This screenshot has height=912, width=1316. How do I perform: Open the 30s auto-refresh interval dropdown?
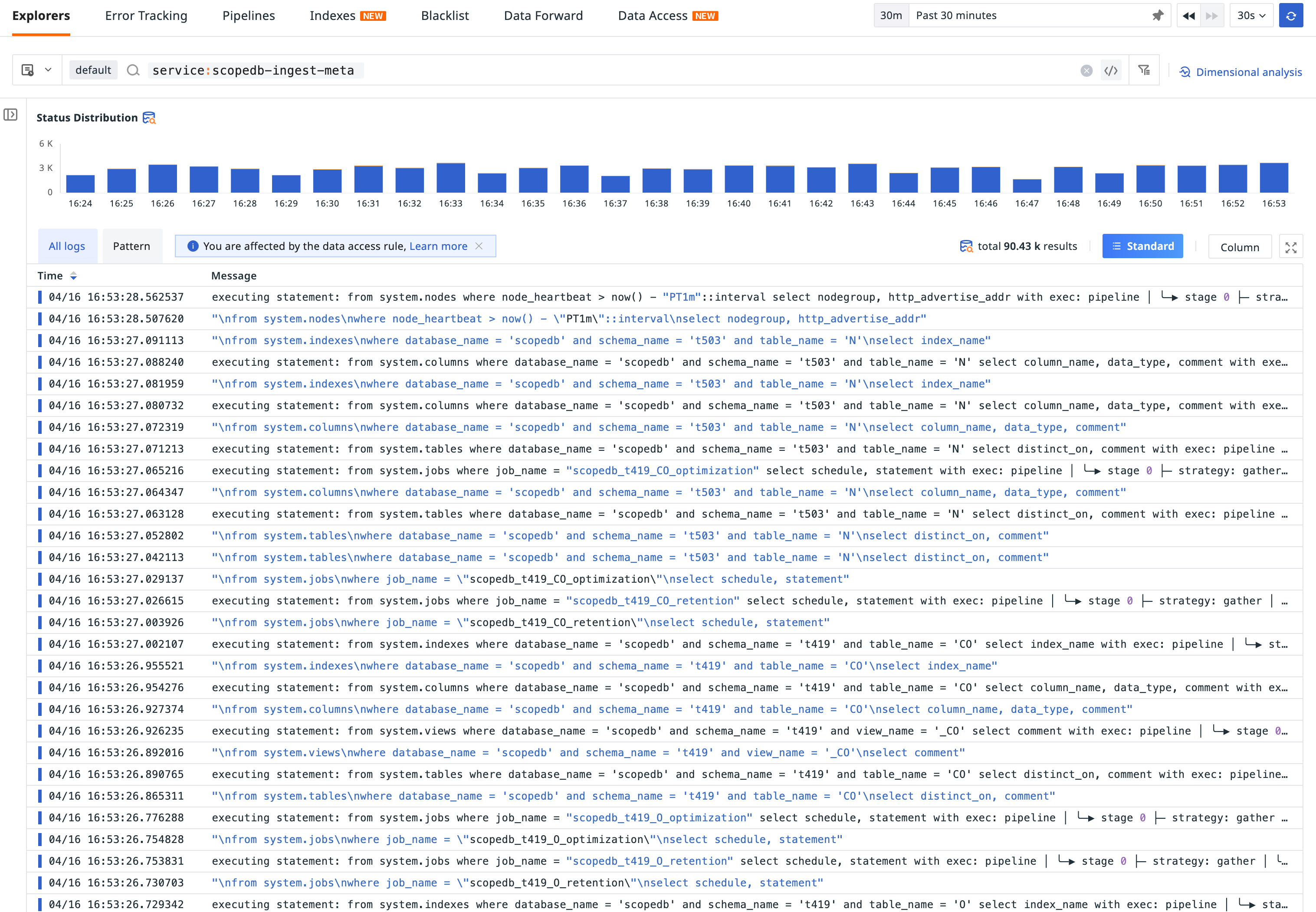pyautogui.click(x=1251, y=16)
